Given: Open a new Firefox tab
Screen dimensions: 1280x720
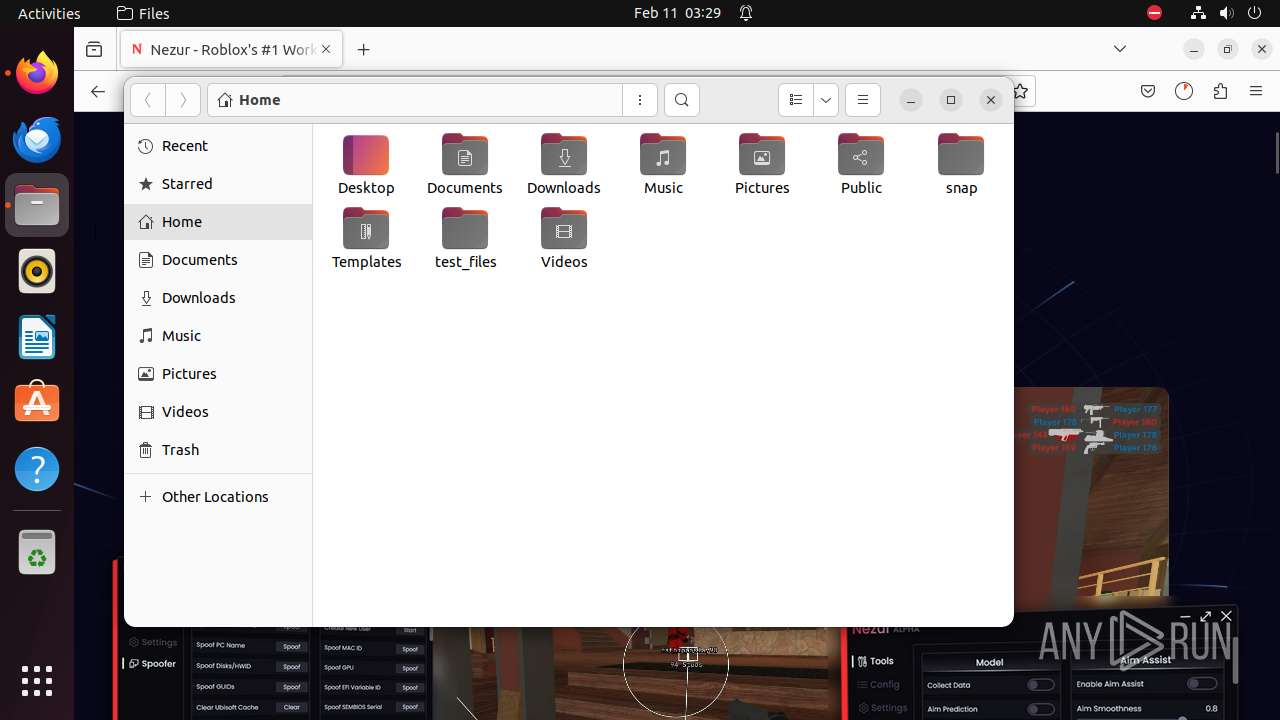Looking at the screenshot, I should [364, 49].
